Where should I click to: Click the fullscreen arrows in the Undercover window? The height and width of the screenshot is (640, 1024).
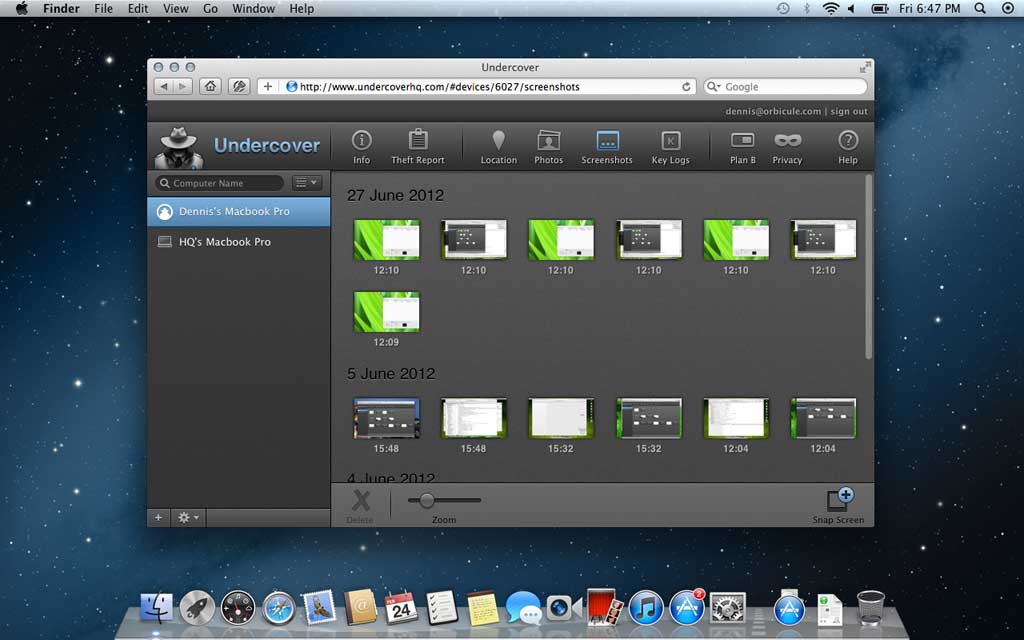click(x=865, y=67)
